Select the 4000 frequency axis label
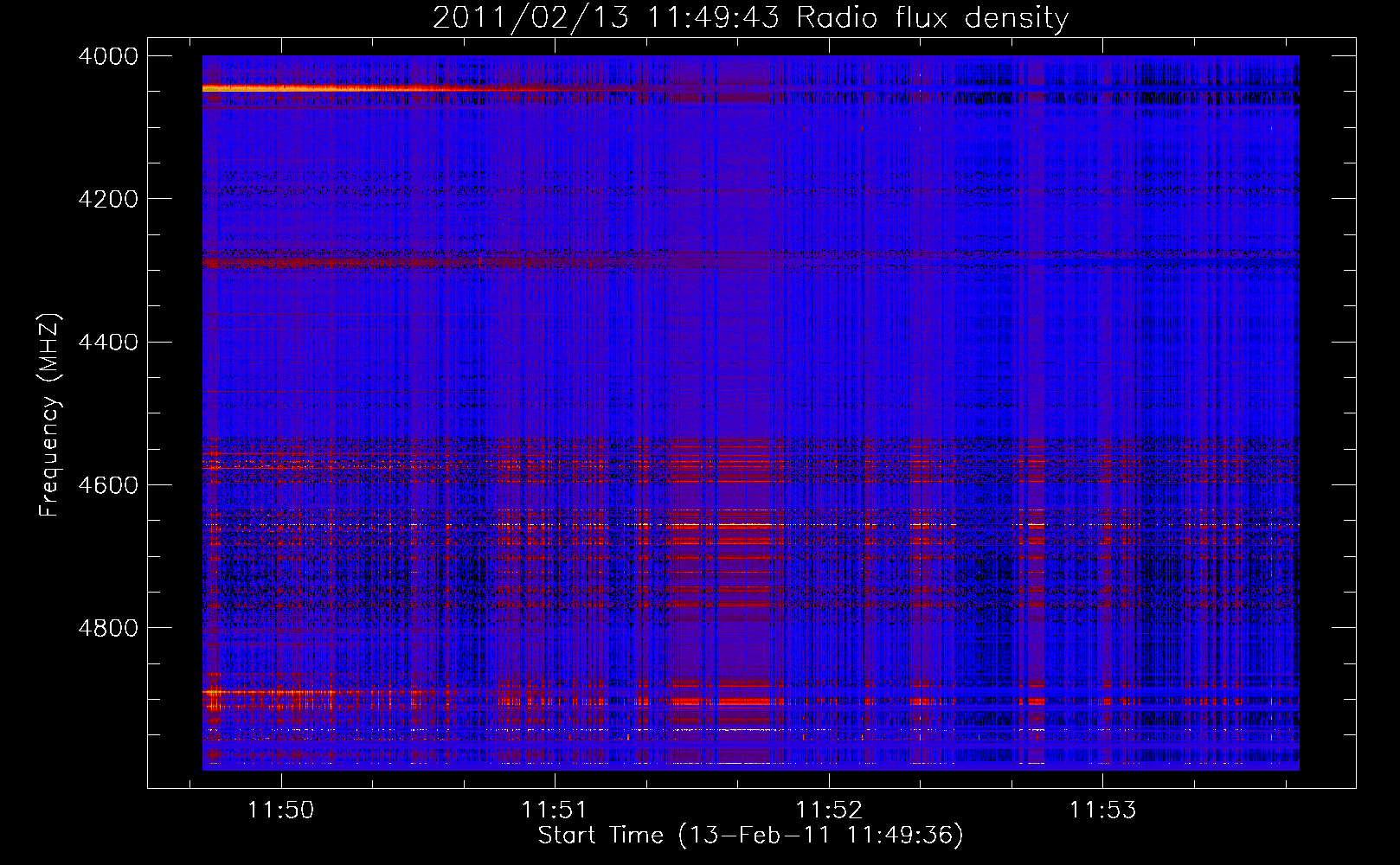The width and height of the screenshot is (1400, 865). click(x=108, y=56)
